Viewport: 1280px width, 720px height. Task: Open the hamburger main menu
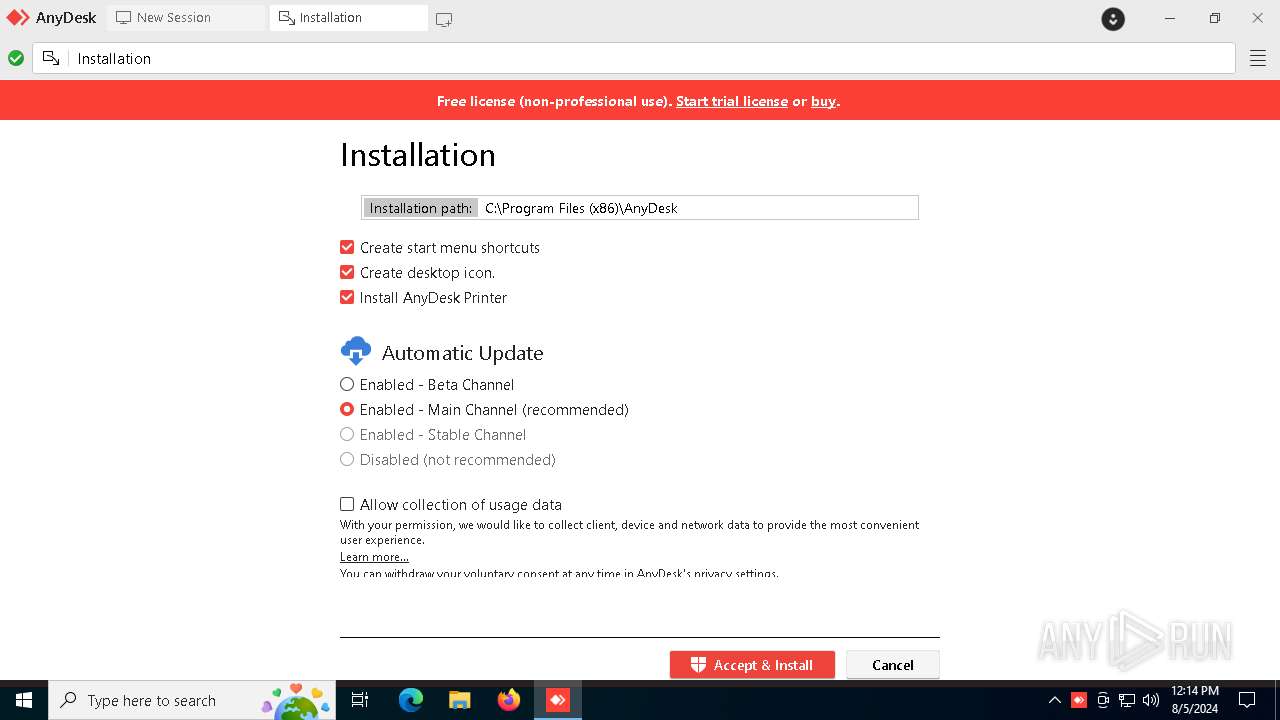click(x=1258, y=58)
